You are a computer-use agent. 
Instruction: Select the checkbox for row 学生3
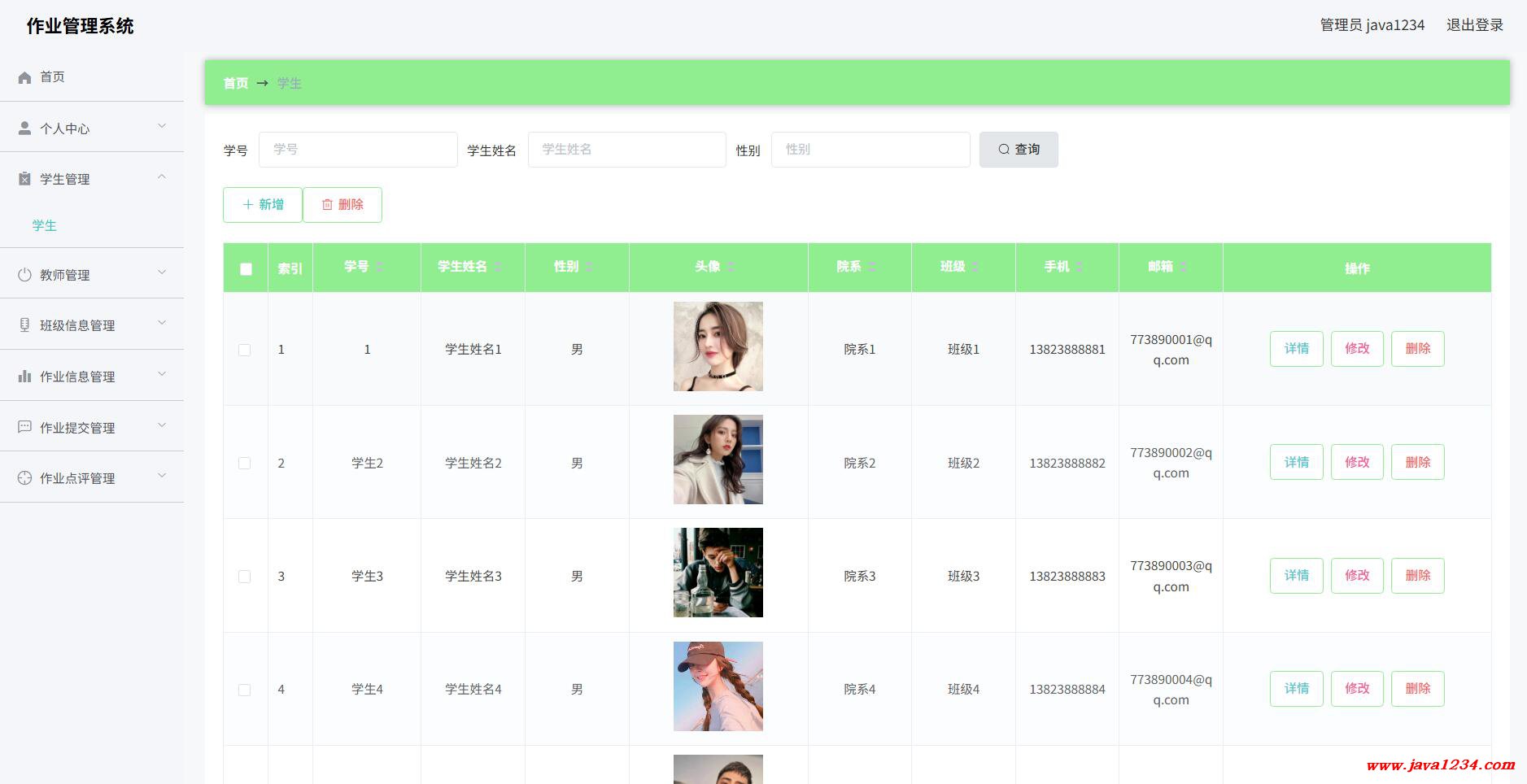(244, 577)
